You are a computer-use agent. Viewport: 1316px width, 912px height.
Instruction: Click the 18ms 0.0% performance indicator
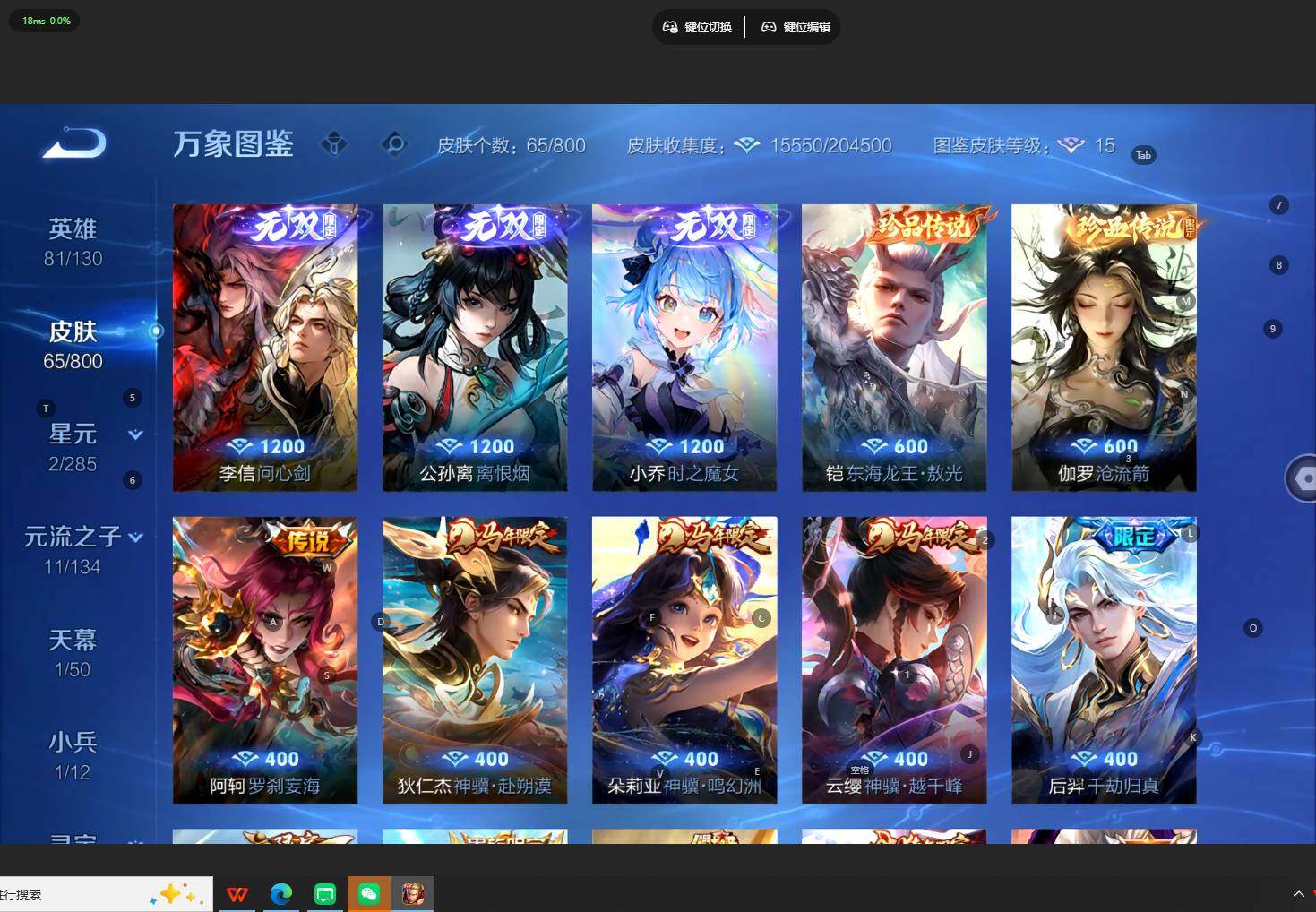click(x=46, y=21)
